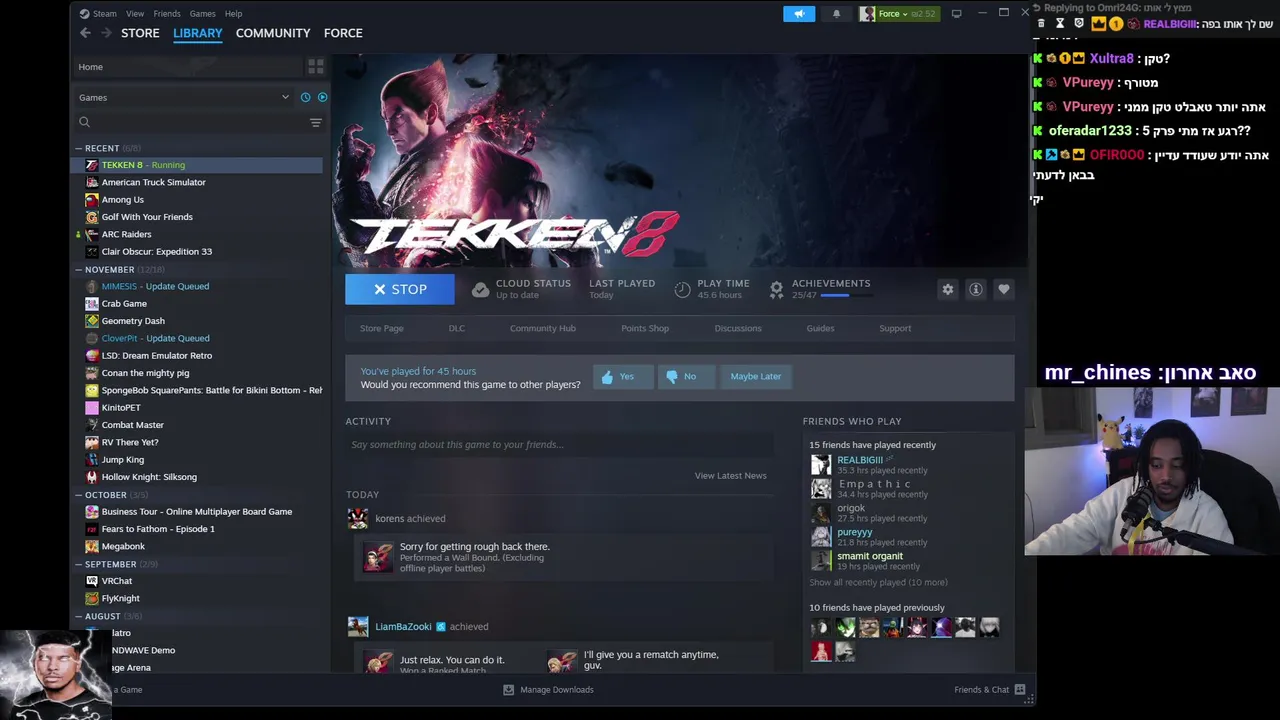Click LiamBaZooki avatar in activity
The width and height of the screenshot is (1280, 720).
357,626
